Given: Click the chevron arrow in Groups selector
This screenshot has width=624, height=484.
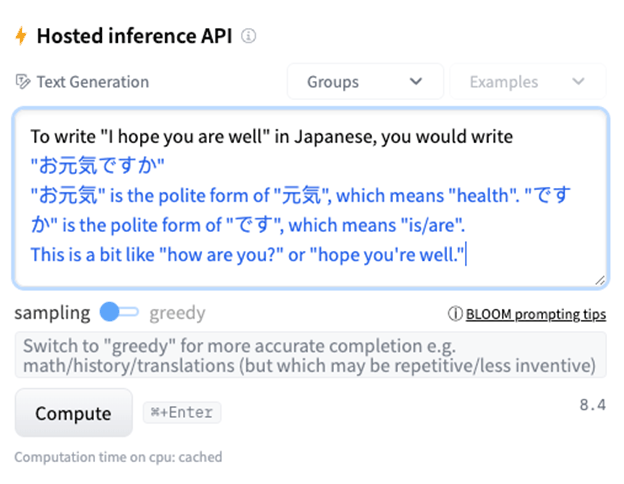Looking at the screenshot, I should (416, 82).
